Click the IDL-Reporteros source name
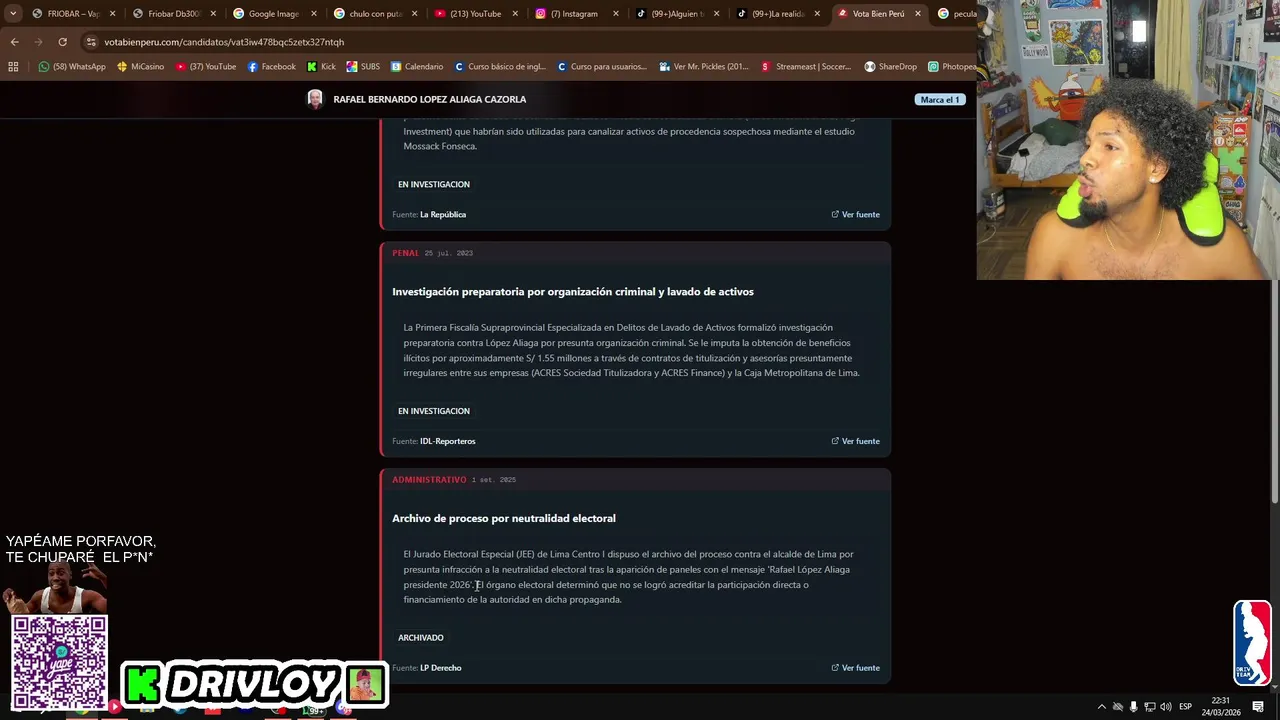The height and width of the screenshot is (720, 1280). pyautogui.click(x=448, y=441)
